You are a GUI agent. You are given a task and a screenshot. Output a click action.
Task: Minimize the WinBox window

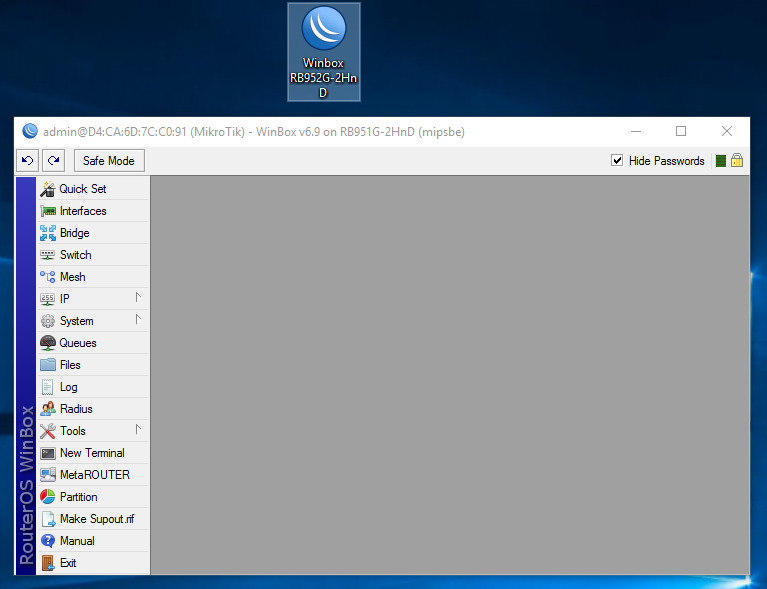[636, 132]
